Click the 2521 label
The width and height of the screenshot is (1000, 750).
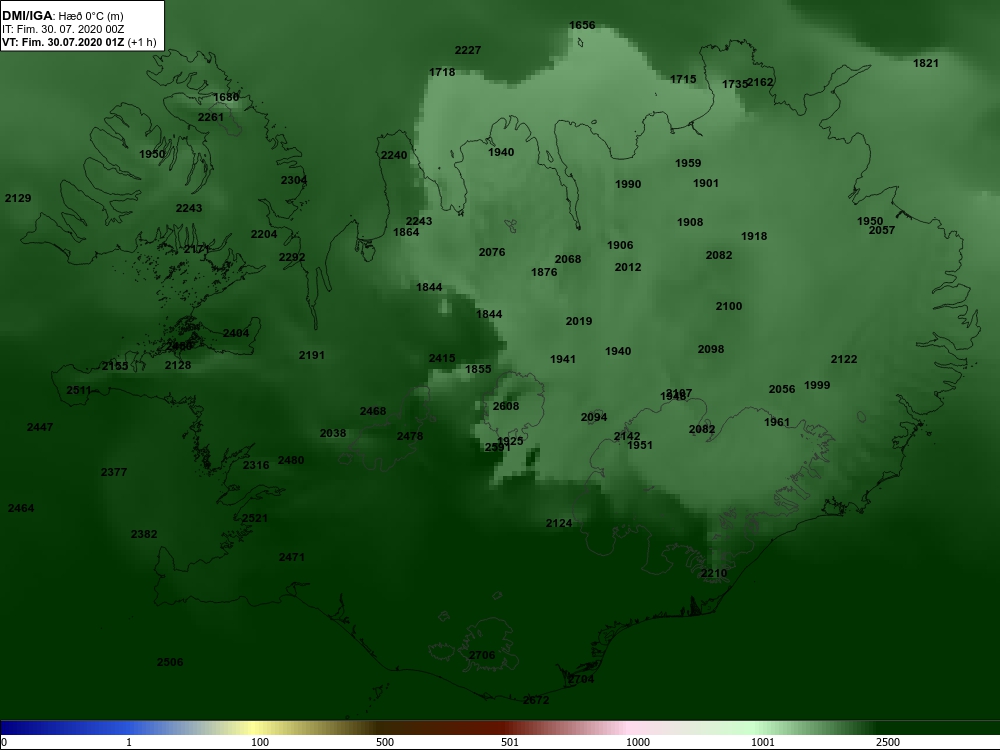(x=254, y=518)
